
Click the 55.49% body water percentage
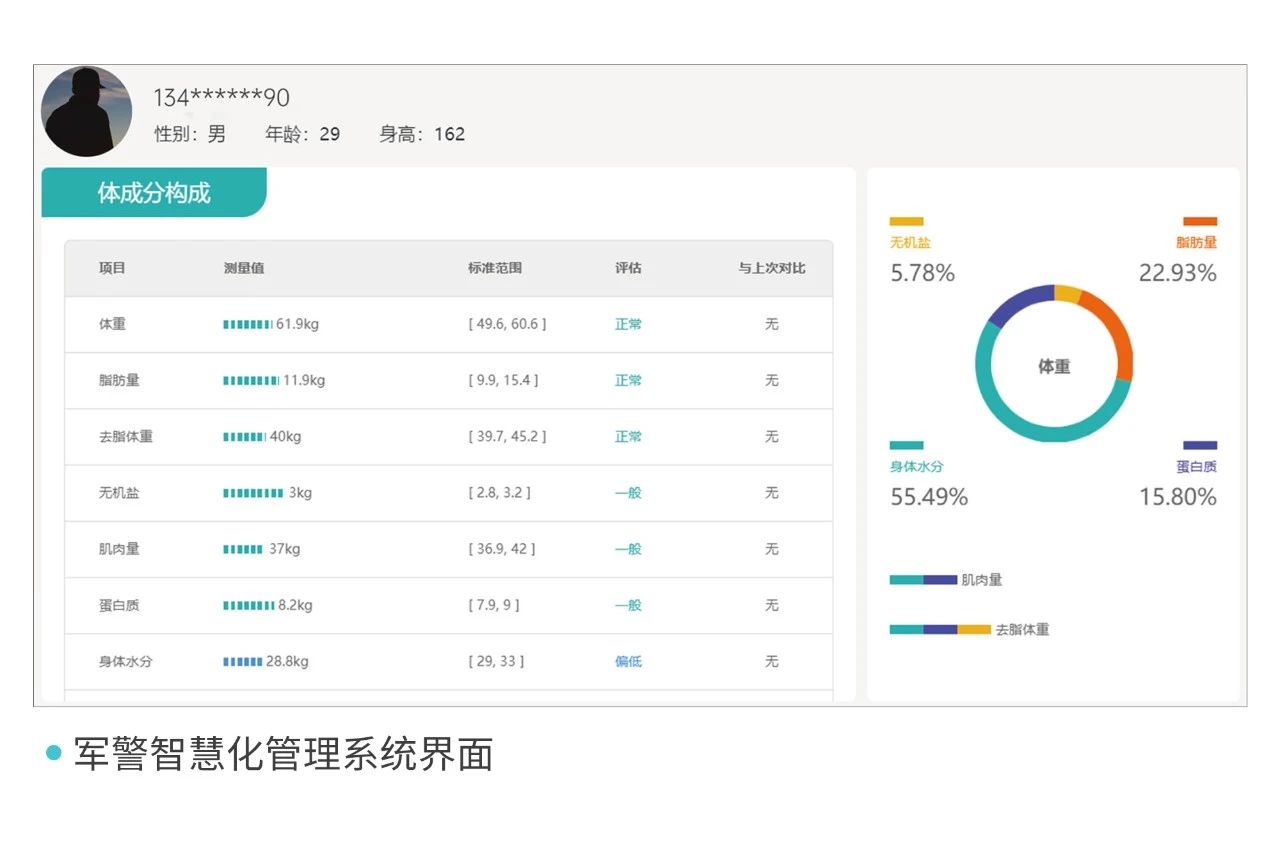tap(929, 497)
